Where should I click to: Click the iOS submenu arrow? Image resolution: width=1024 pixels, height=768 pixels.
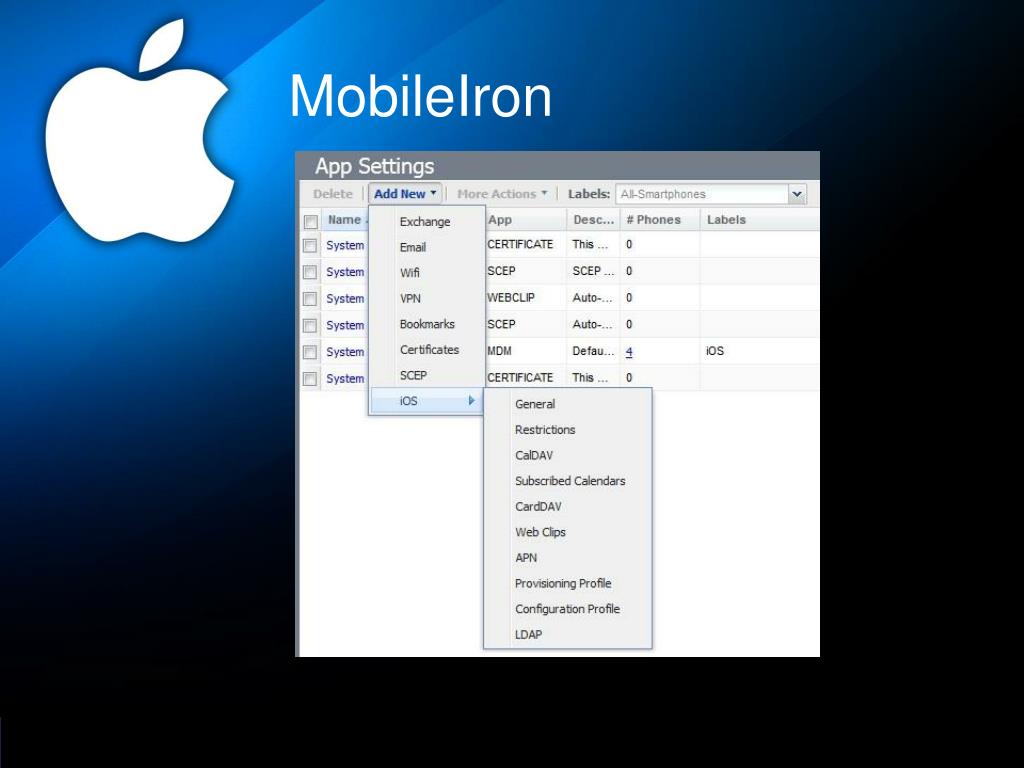pos(472,400)
